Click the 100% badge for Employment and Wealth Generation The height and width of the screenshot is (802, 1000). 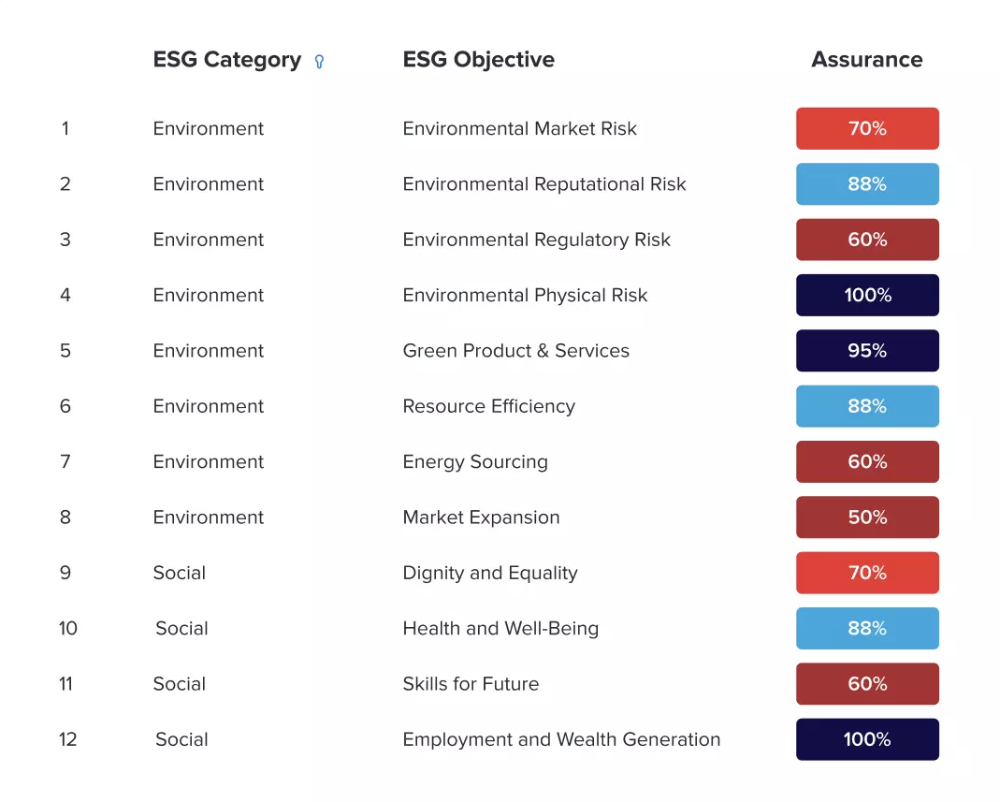[x=866, y=739]
